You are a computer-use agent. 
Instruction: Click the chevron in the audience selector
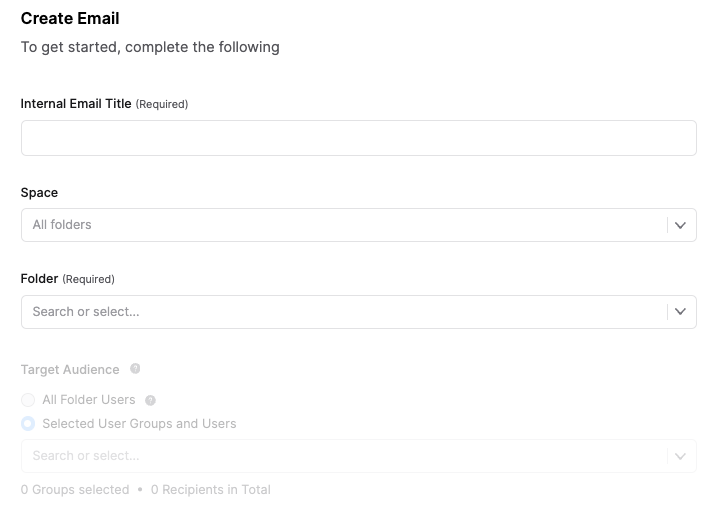pos(680,456)
